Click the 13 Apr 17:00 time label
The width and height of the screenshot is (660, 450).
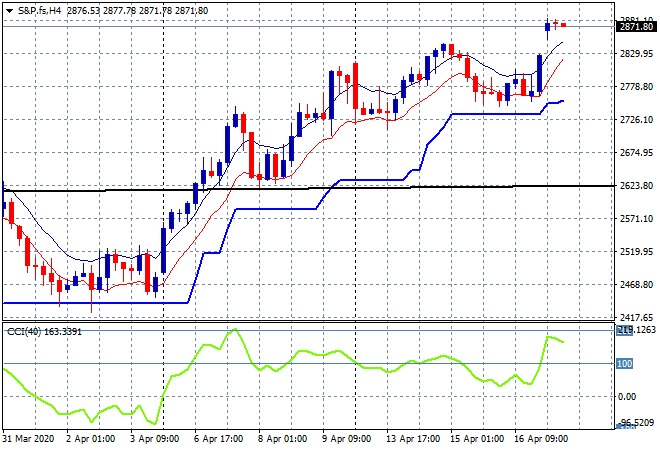click(x=413, y=439)
